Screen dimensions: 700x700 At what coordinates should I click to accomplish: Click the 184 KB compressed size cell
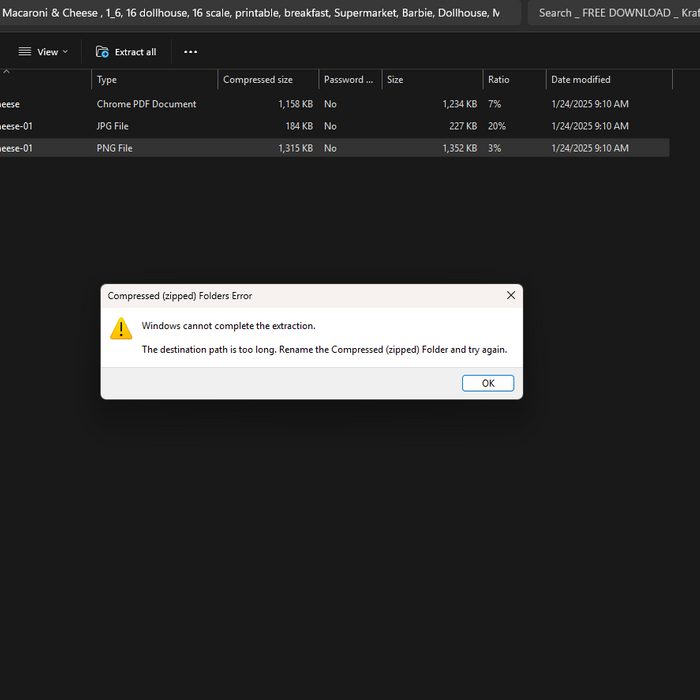[x=299, y=126]
